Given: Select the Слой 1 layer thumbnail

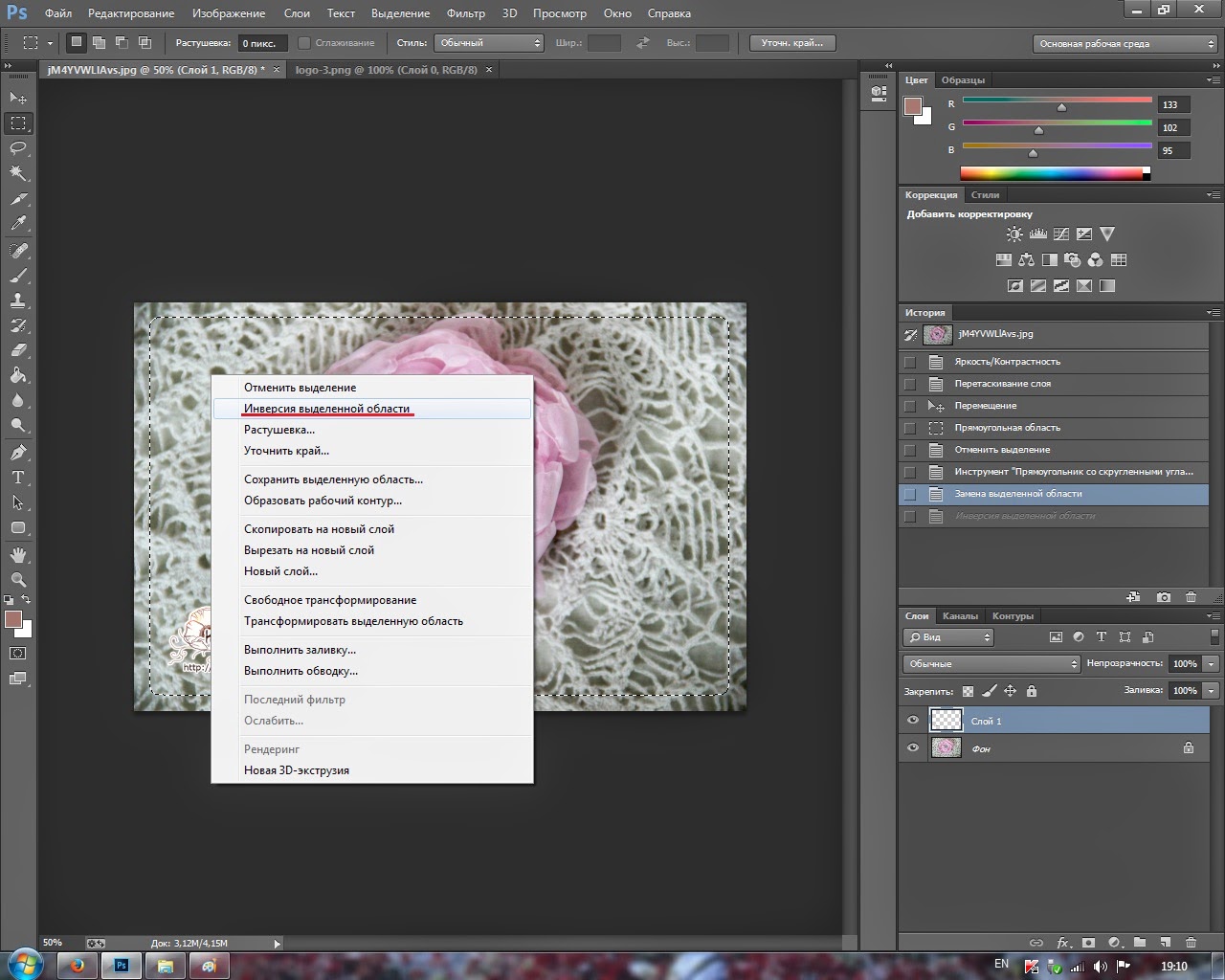Looking at the screenshot, I should [x=947, y=721].
